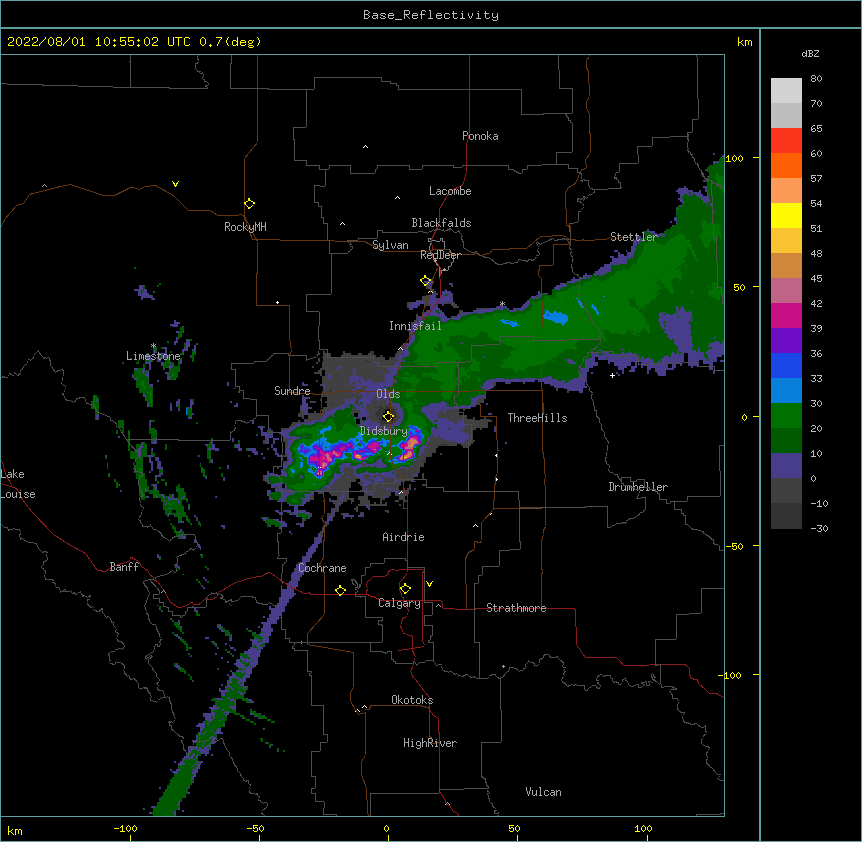The height and width of the screenshot is (842, 862).
Task: Pick the red 60–65 dBZ legend band
Action: coord(786,141)
